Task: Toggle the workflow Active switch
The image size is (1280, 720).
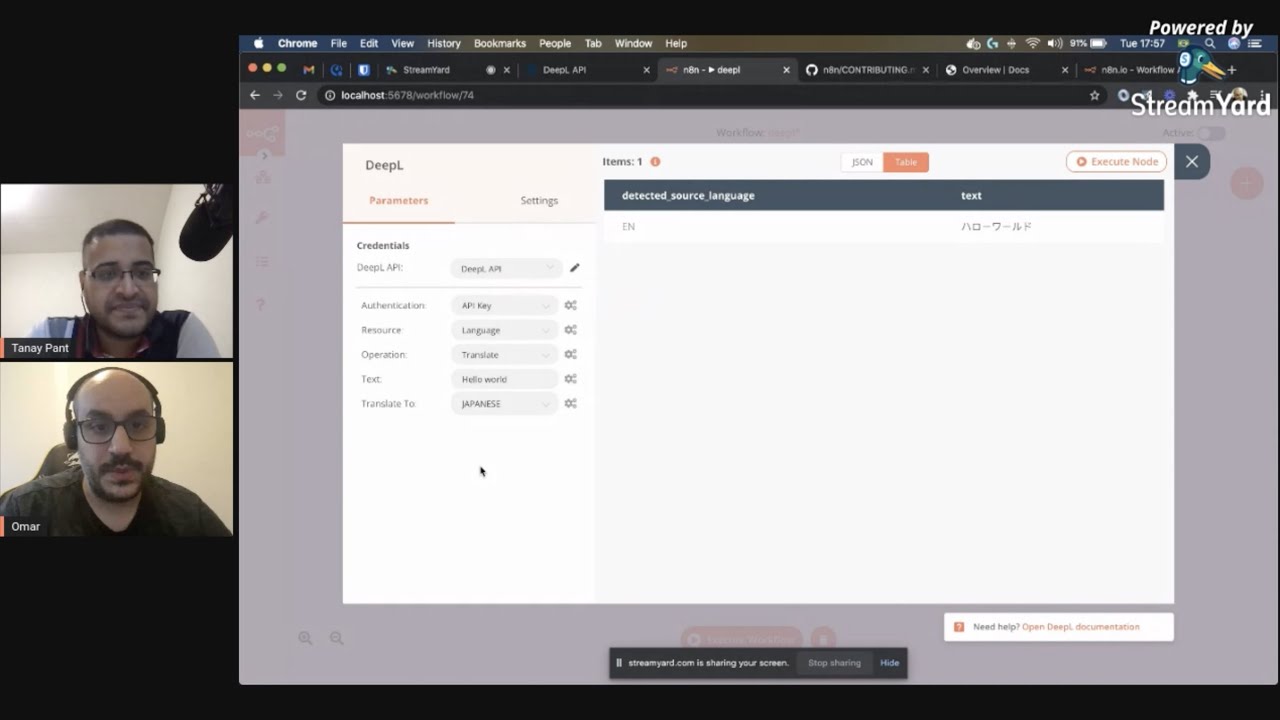Action: coord(1213,132)
